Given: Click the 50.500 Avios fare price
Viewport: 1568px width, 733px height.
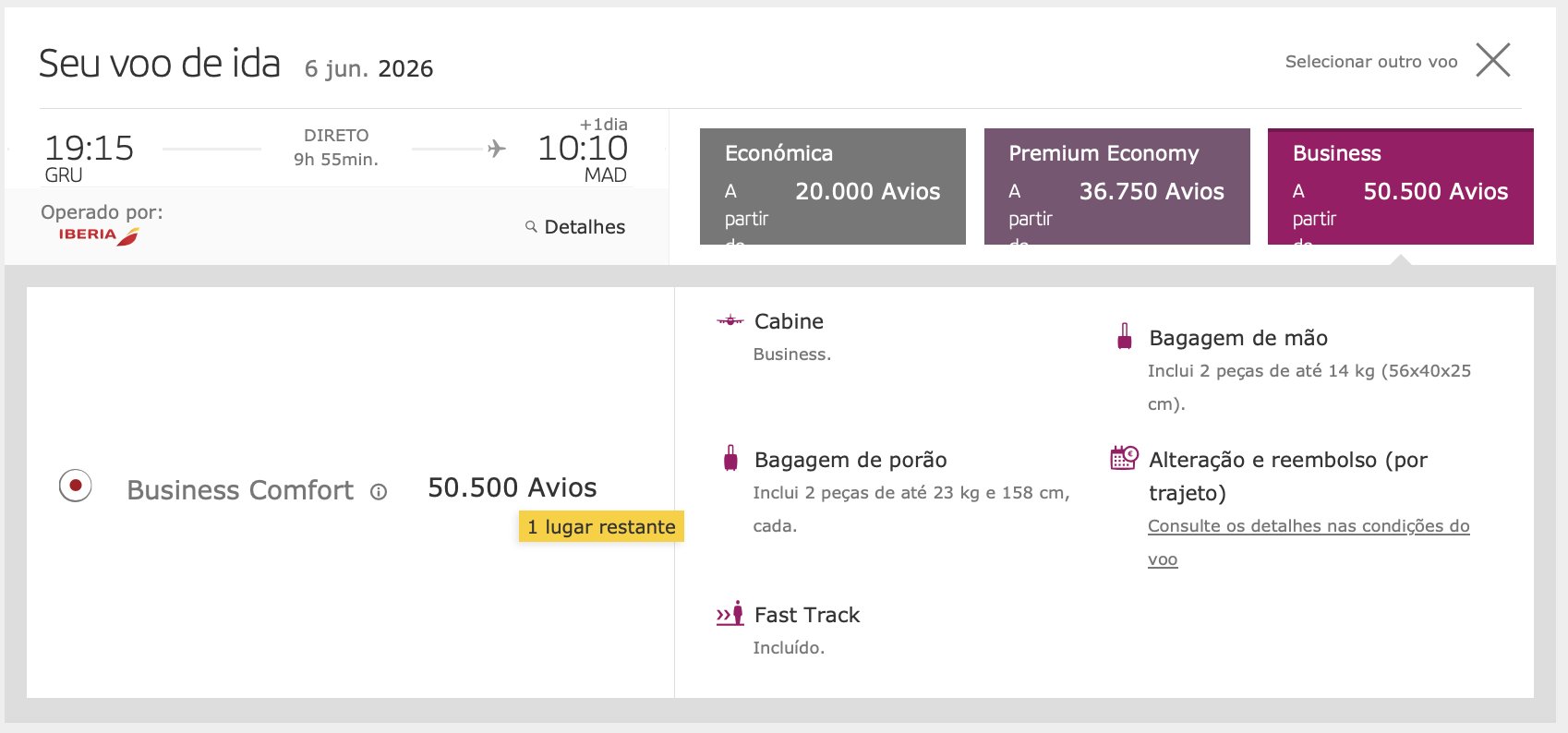Looking at the screenshot, I should [513, 487].
